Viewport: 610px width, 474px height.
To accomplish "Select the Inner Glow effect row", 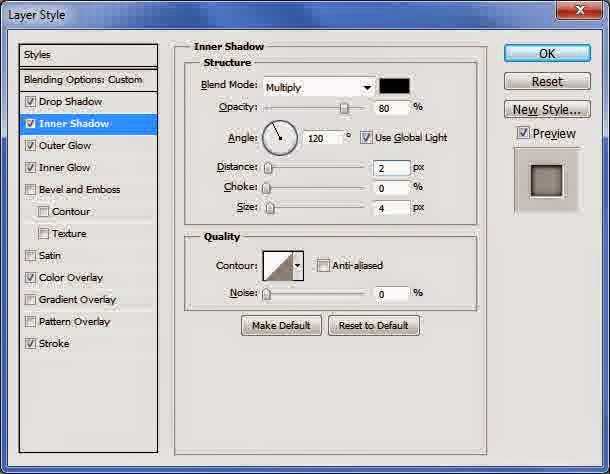I will tap(88, 168).
